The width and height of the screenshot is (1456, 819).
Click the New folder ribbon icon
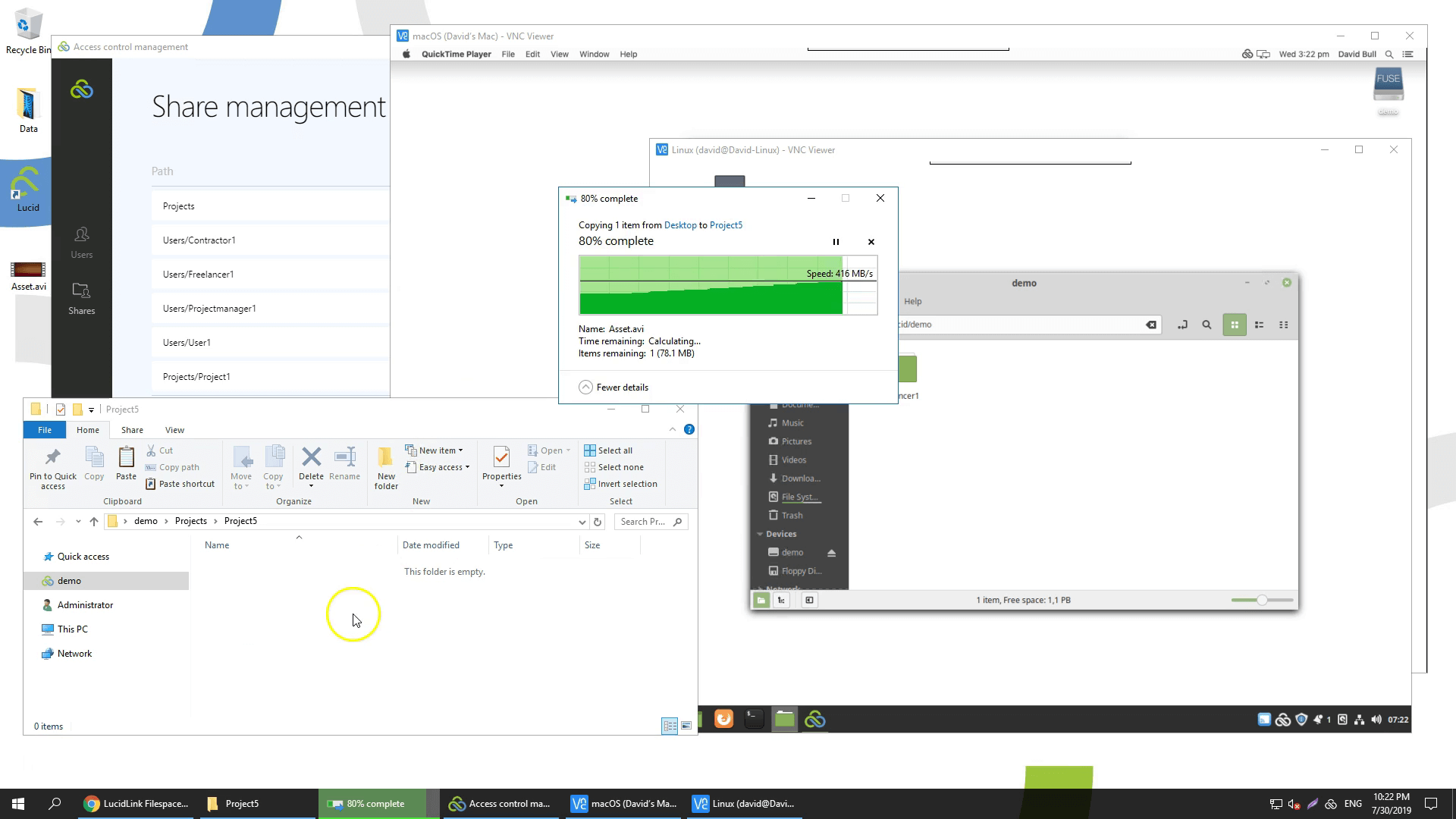pos(386,466)
